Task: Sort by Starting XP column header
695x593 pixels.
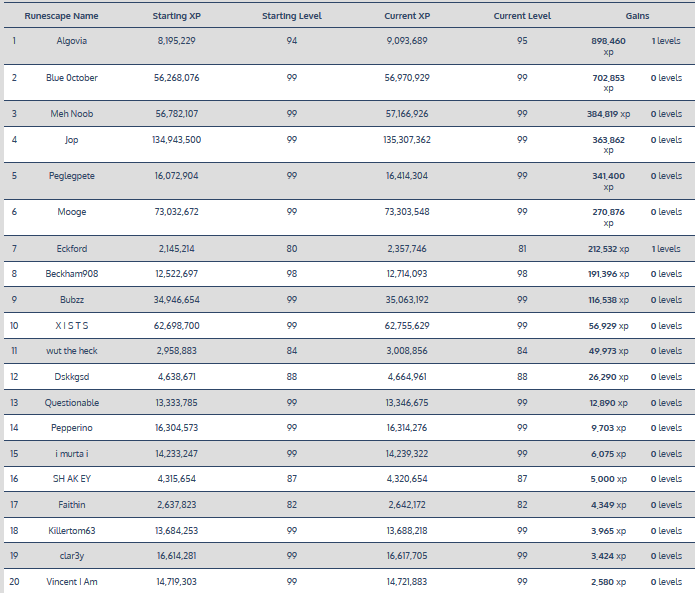Action: (178, 17)
